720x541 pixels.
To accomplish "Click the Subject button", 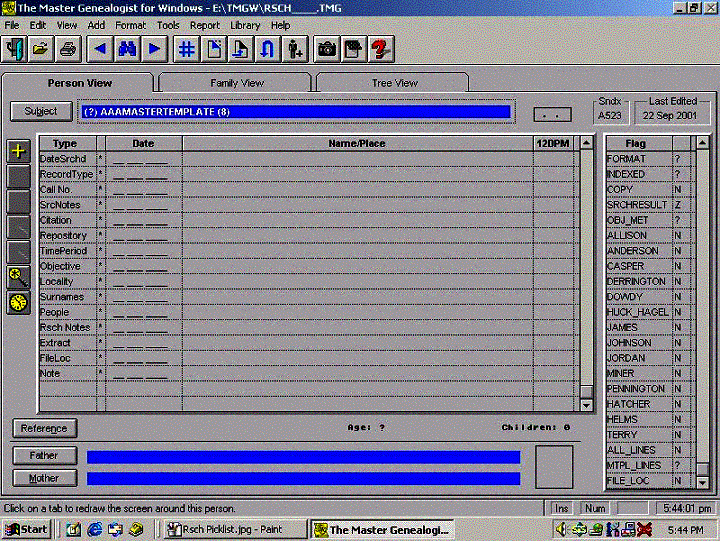I will click(x=41, y=111).
